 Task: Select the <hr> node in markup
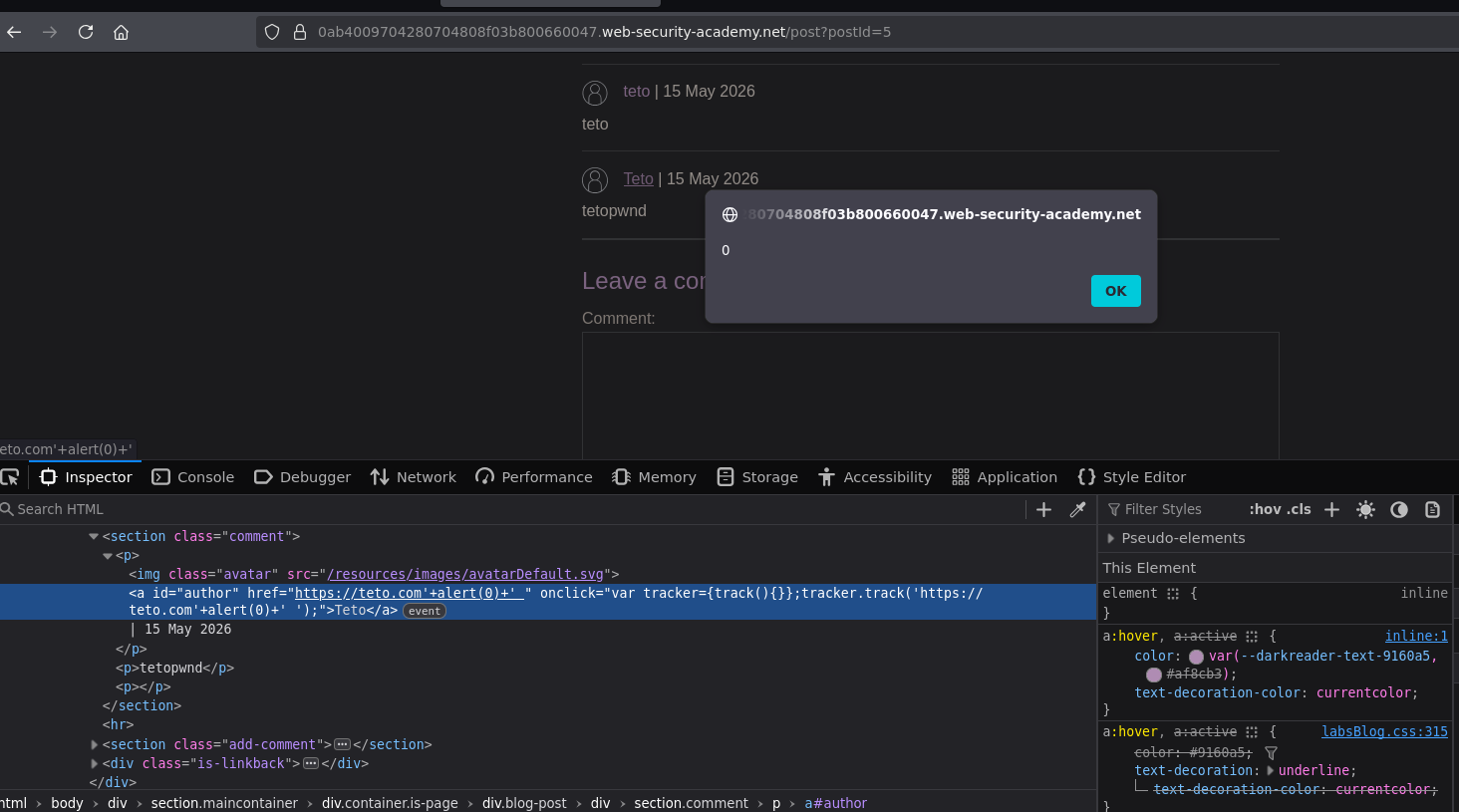tap(118, 724)
